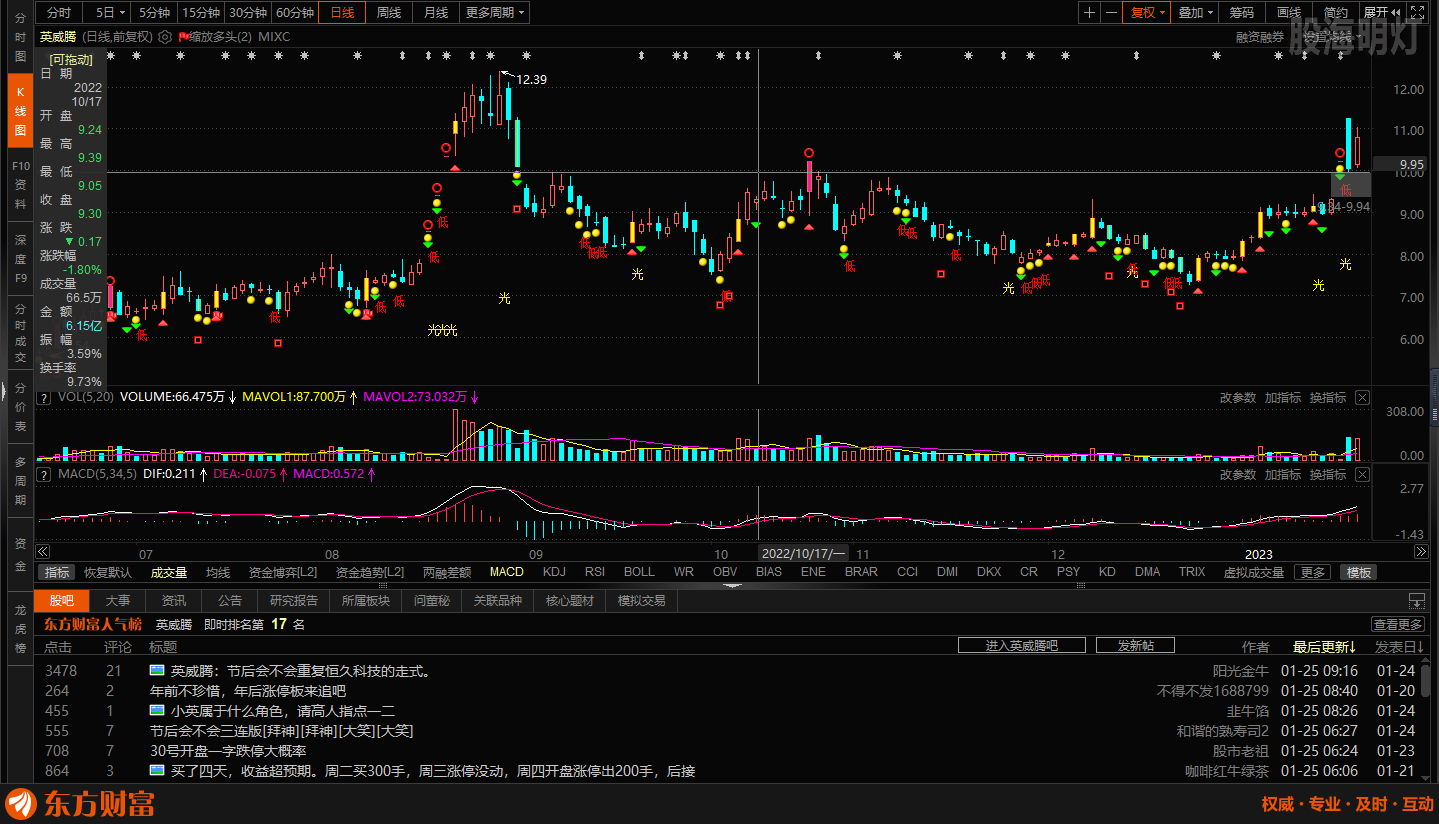
Task: Toggle the 指标 button
Action: click(x=57, y=572)
